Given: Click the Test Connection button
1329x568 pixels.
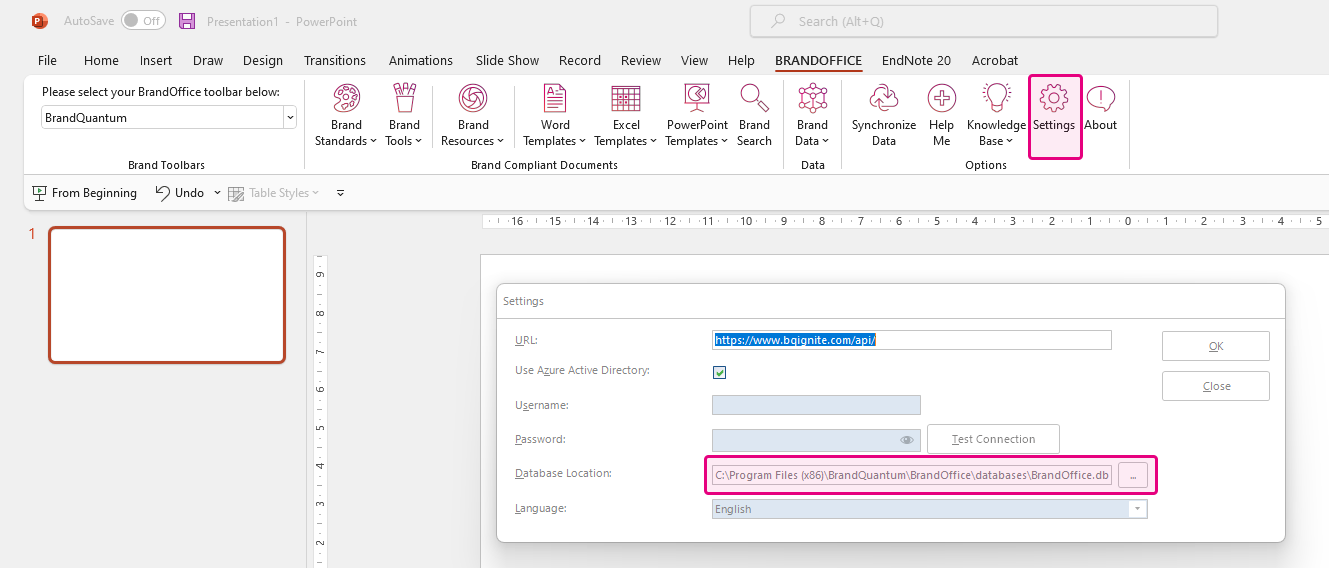Looking at the screenshot, I should click(x=993, y=439).
